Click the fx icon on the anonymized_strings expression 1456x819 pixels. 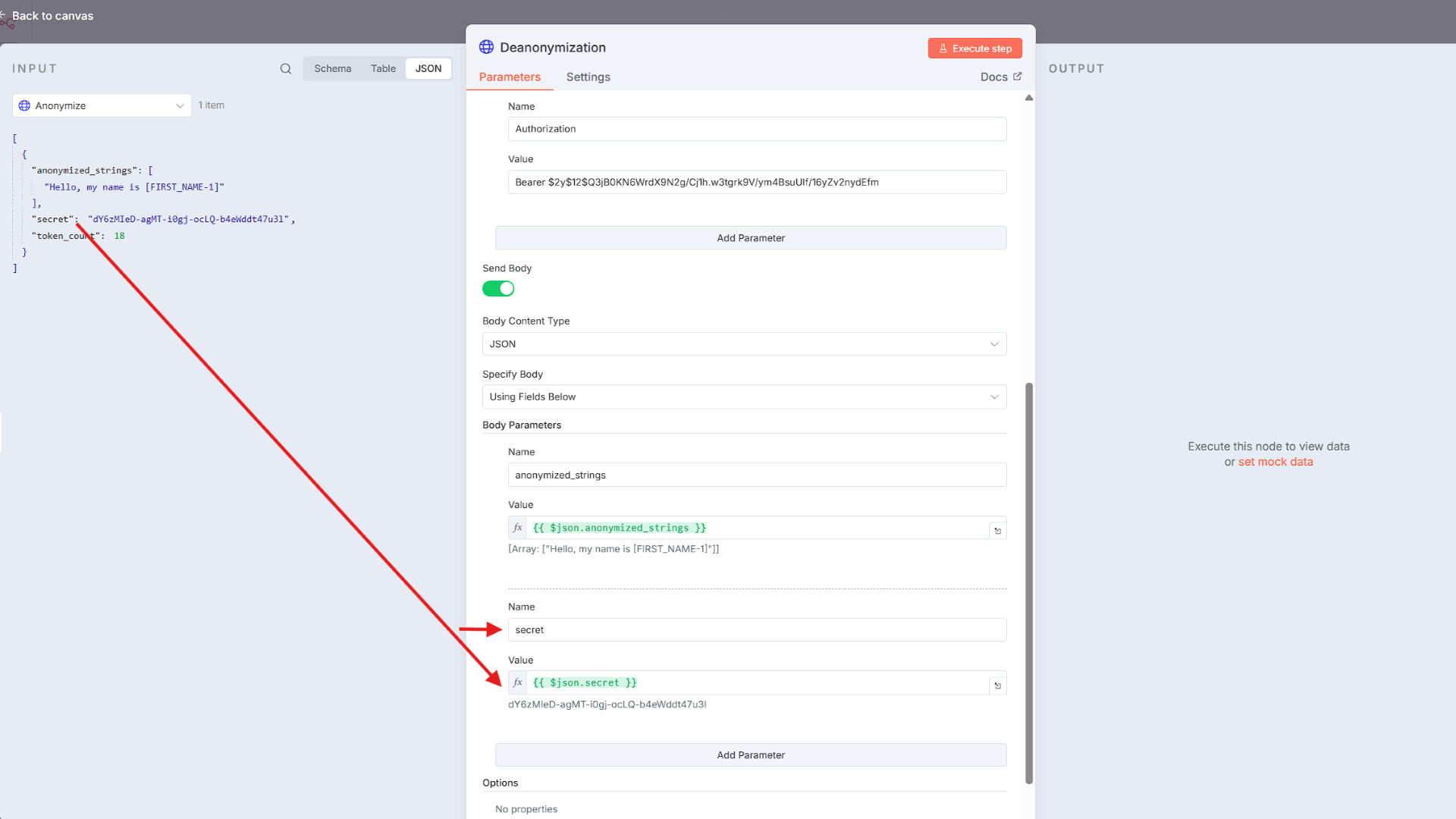pyautogui.click(x=518, y=528)
